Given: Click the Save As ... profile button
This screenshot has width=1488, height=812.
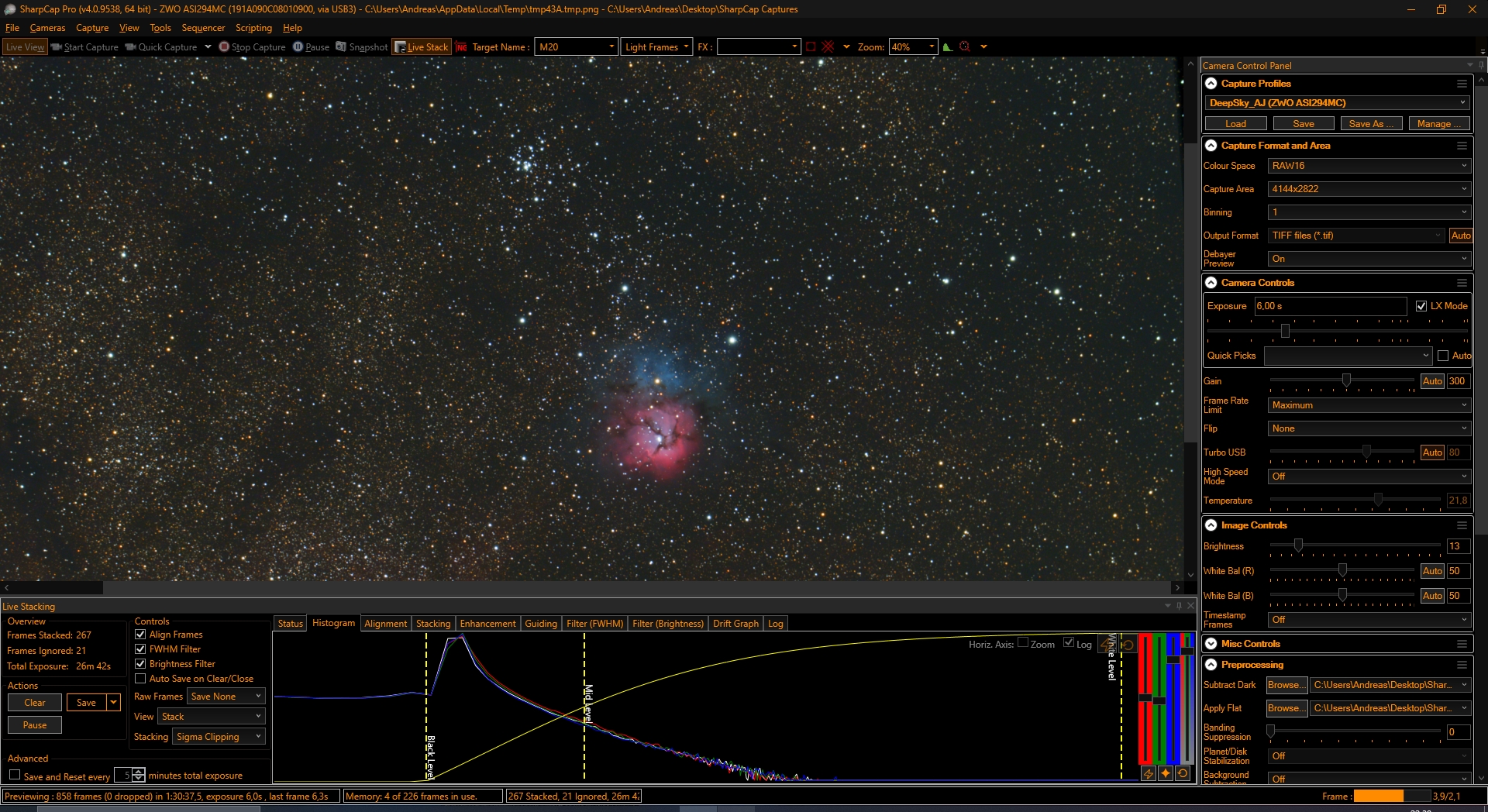Looking at the screenshot, I should (x=1371, y=124).
